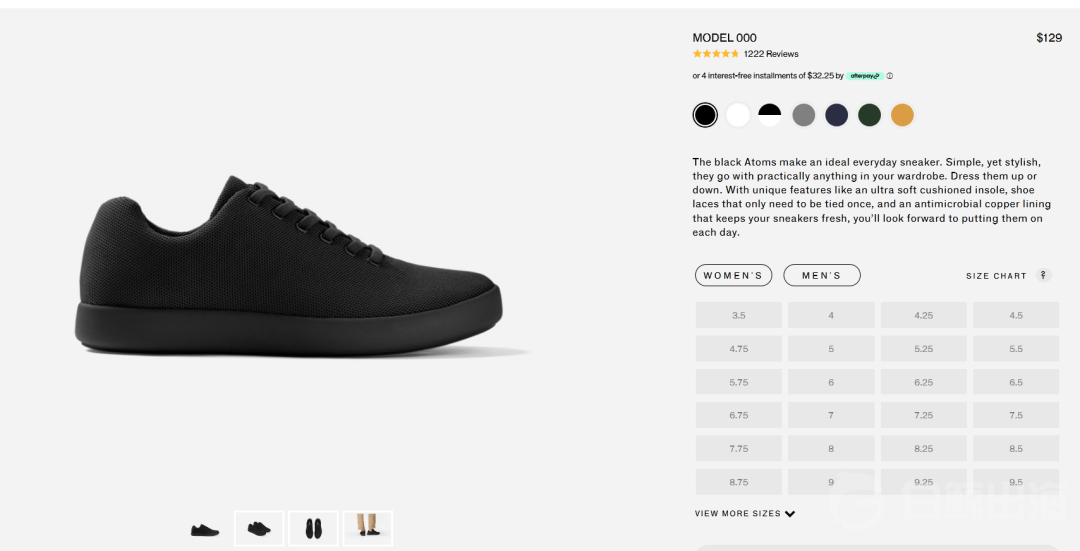The width and height of the screenshot is (1080, 551).
Task: Choose the white color swatch
Action: pos(738,115)
